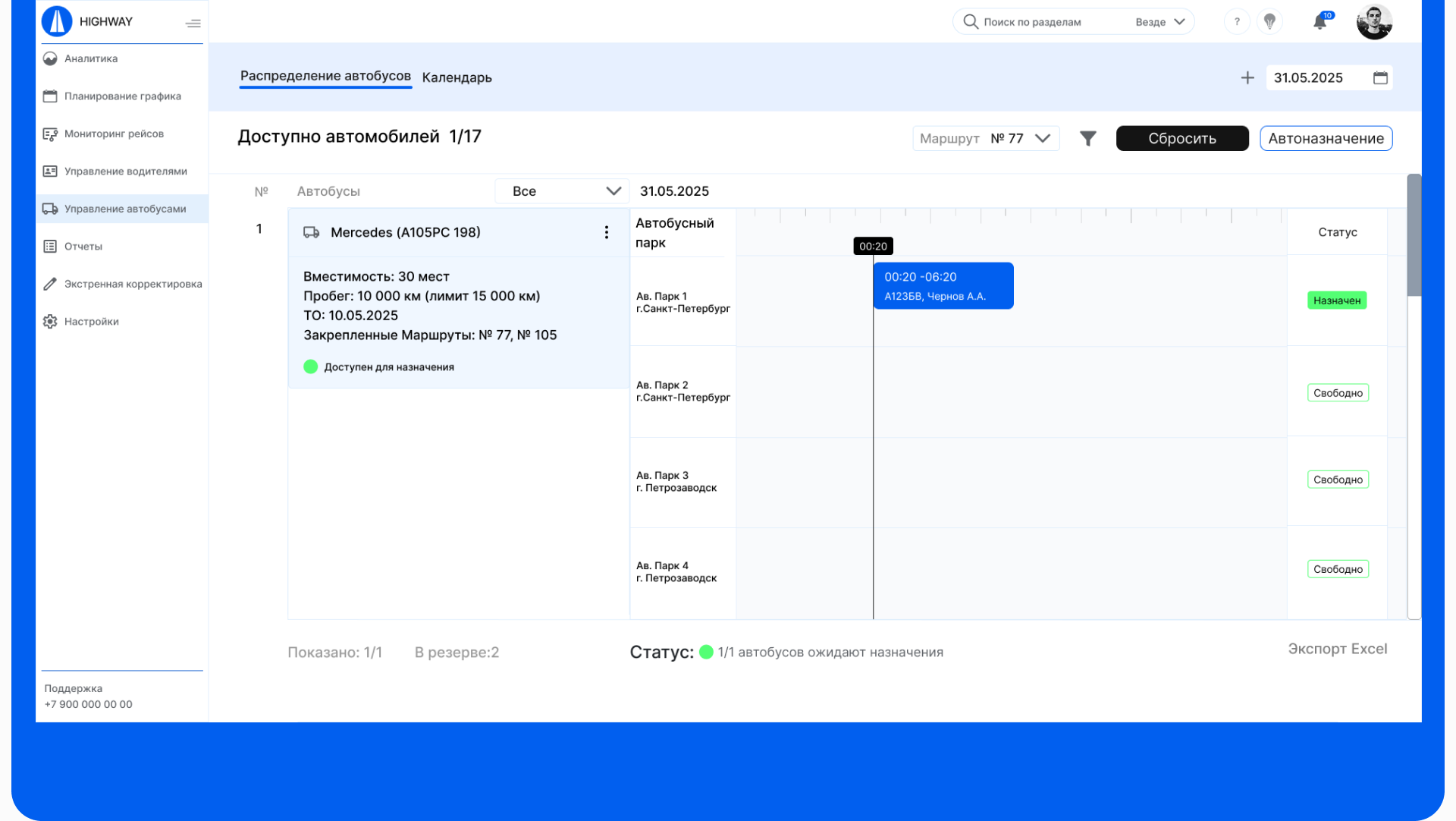
Task: Select the 00:20 -06:20 assignment block
Action: [x=943, y=286]
